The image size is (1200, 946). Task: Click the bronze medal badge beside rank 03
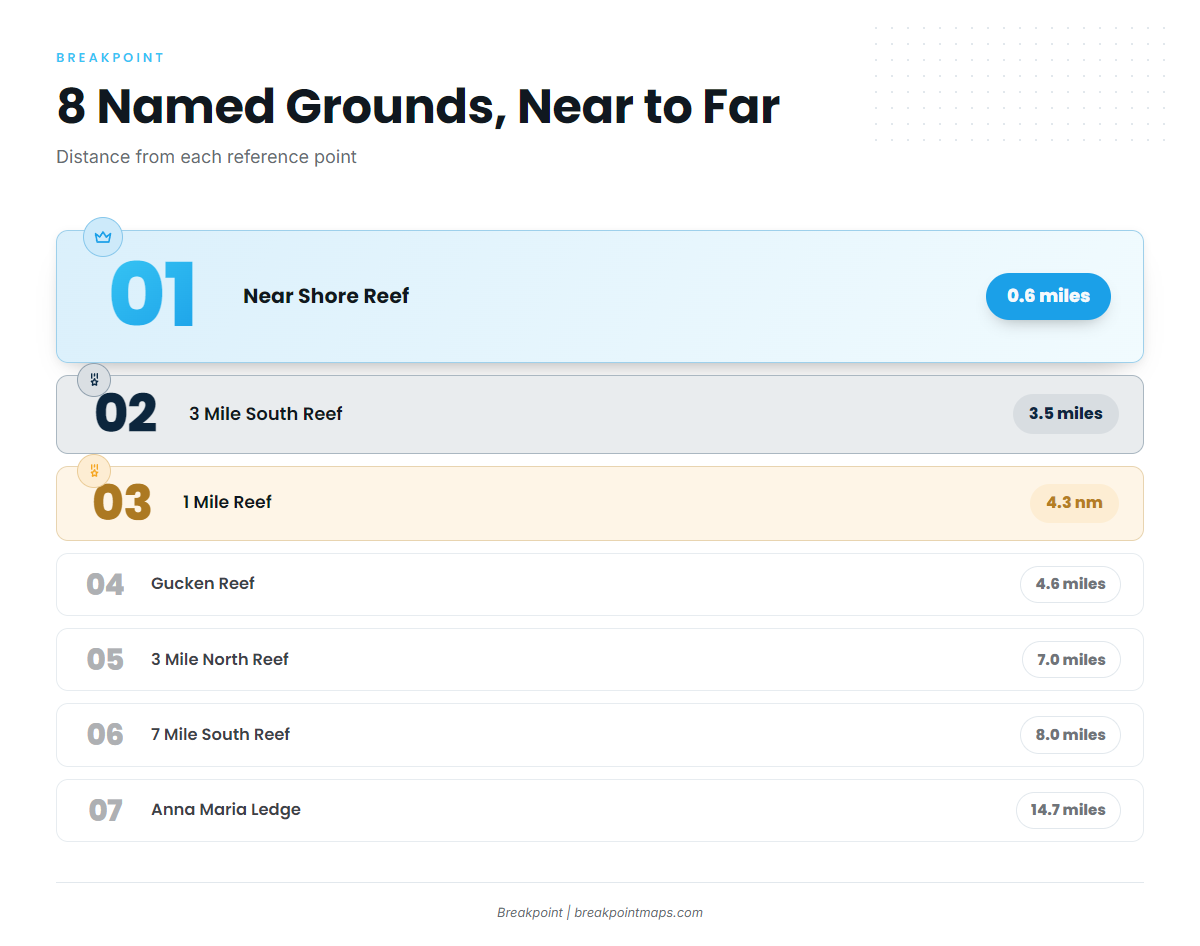pos(94,470)
